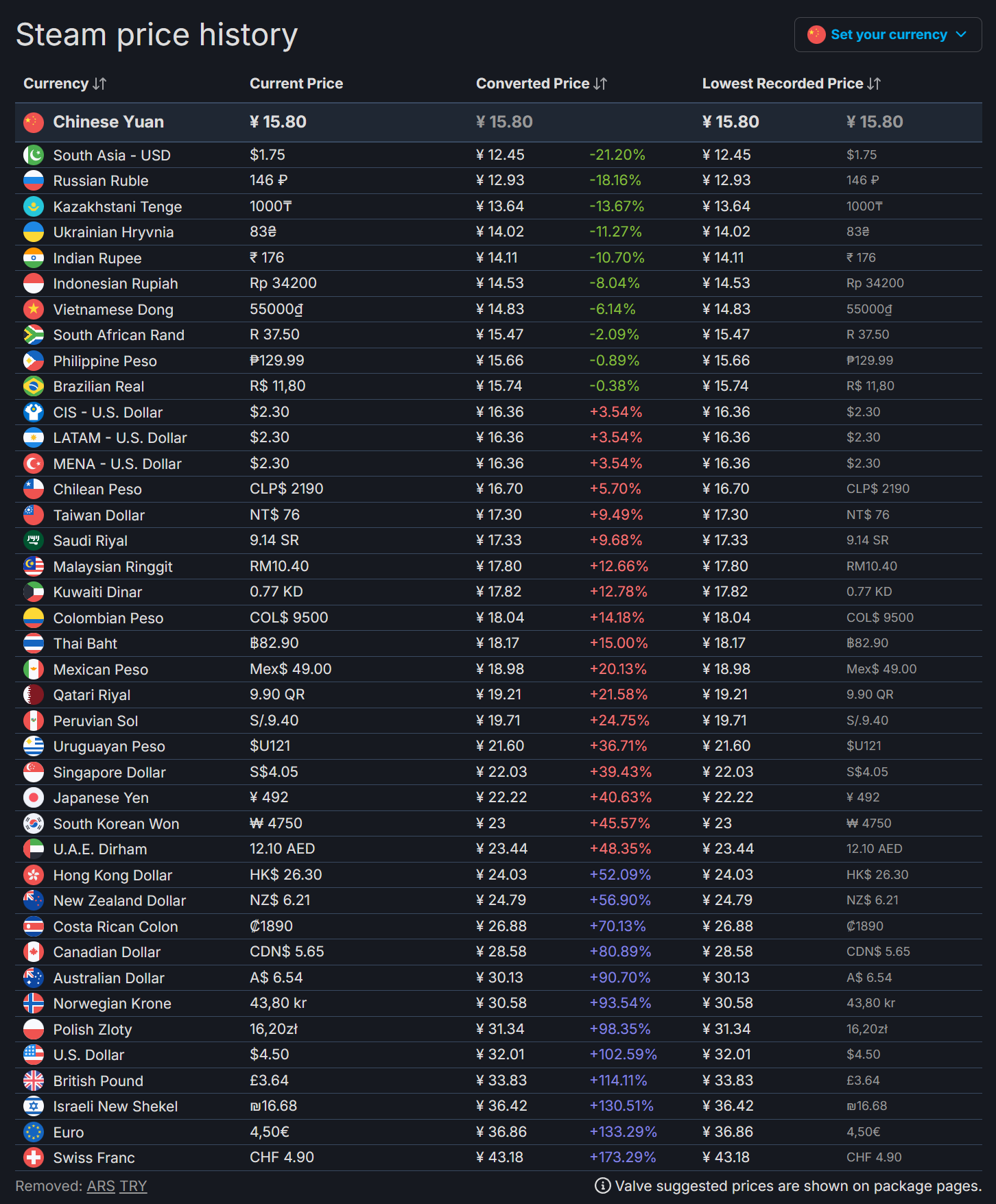
Task: Click the 146 ₽ current price
Action: pos(269,180)
